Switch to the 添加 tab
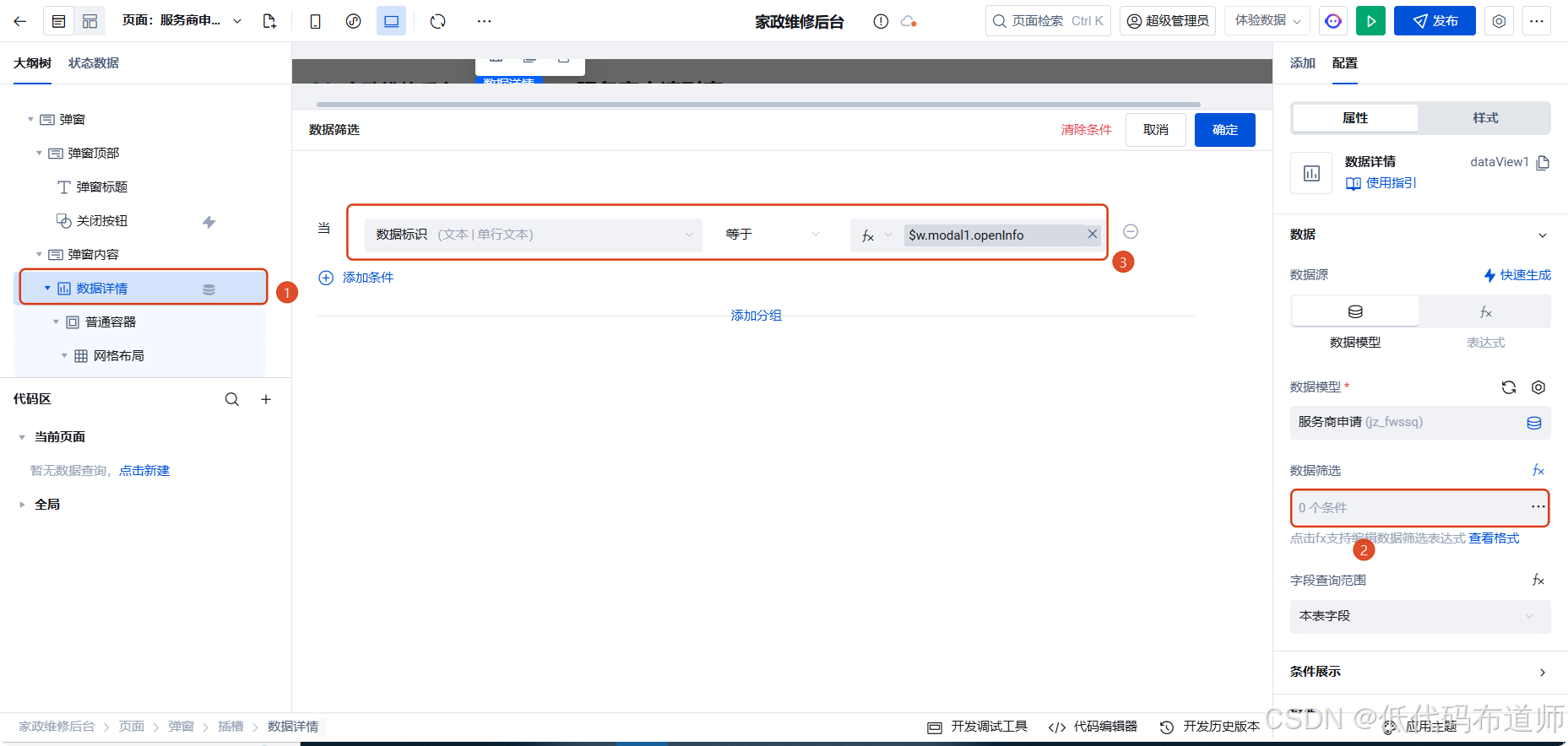 (1303, 63)
